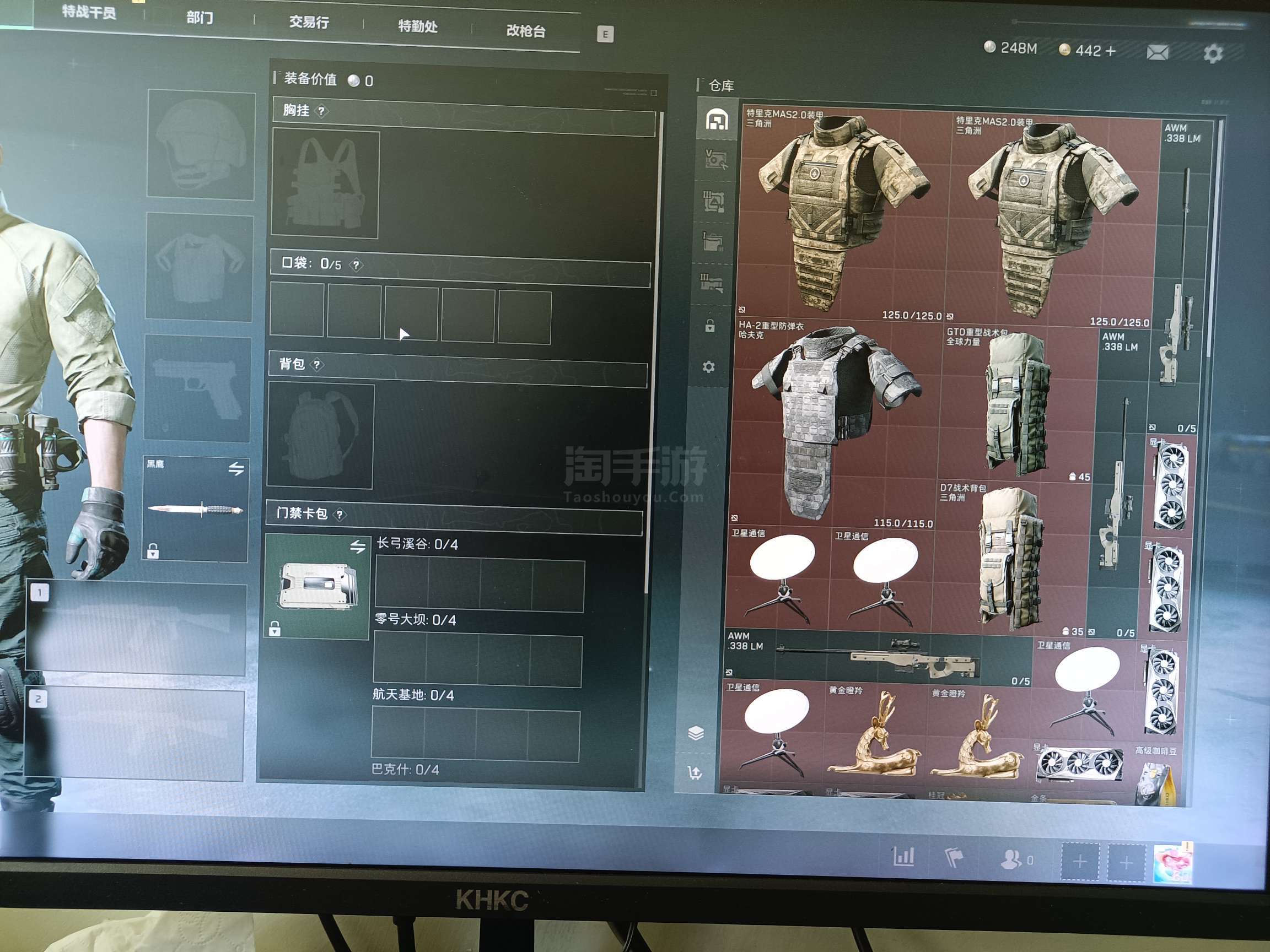Open the friends list icon at bottom
Screen dimensions: 1270x952
pos(1010,859)
